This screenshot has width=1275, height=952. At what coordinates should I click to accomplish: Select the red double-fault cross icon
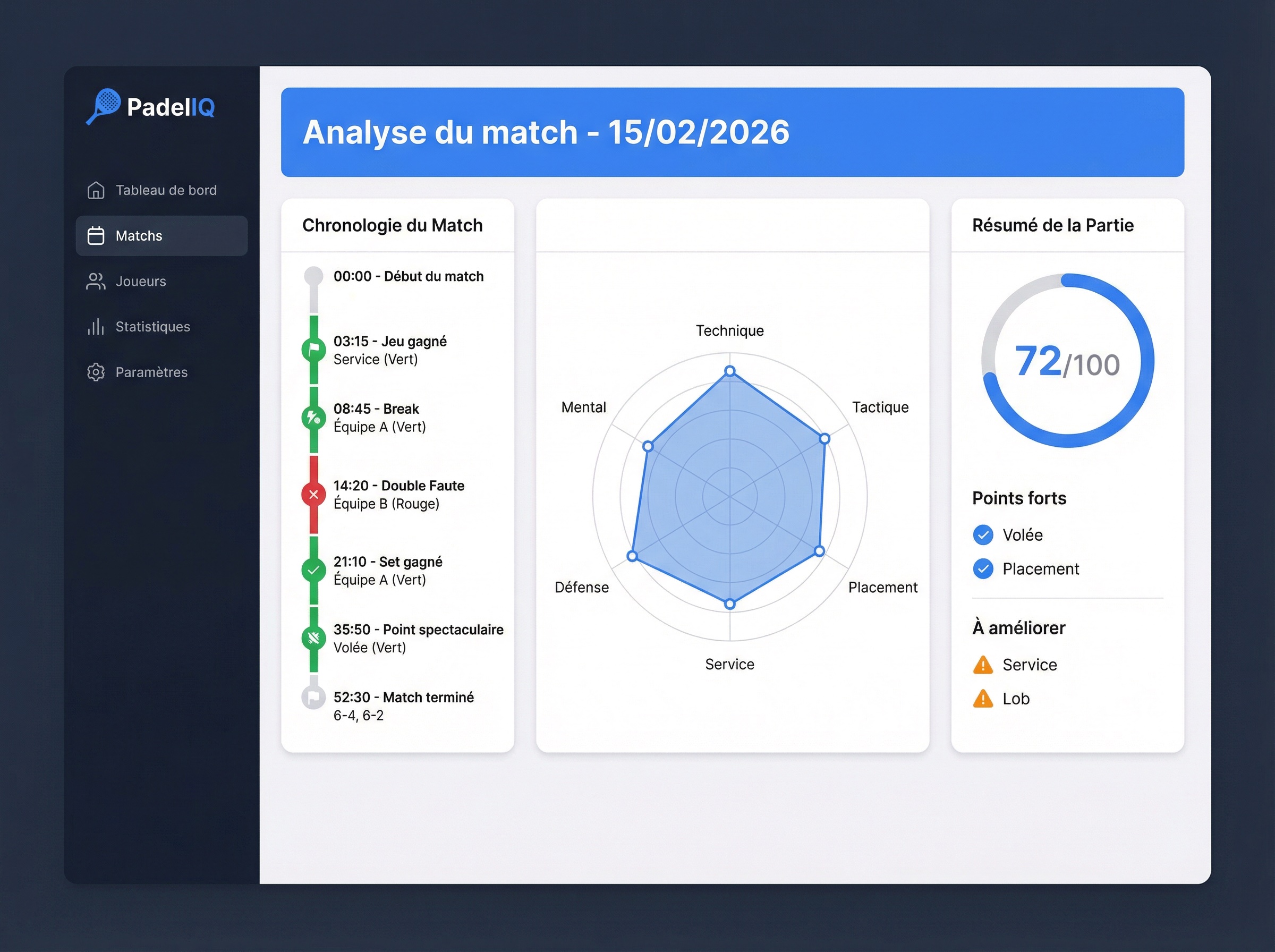click(x=313, y=494)
